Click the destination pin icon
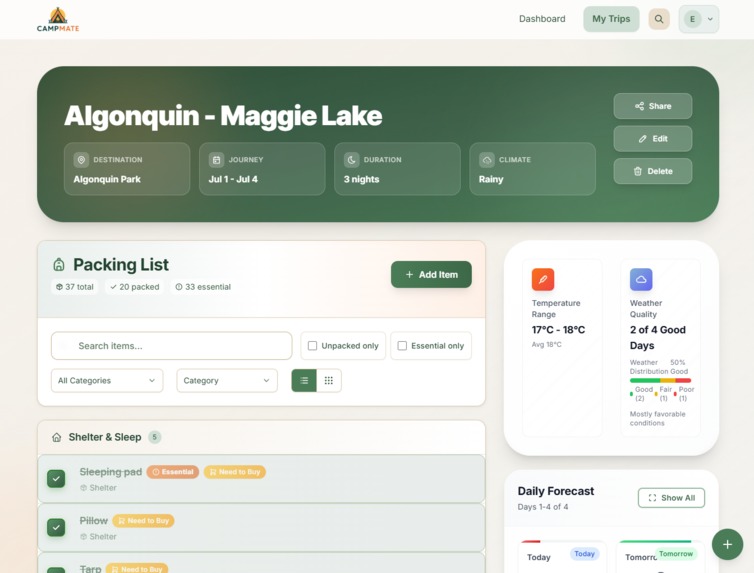 pyautogui.click(x=81, y=160)
